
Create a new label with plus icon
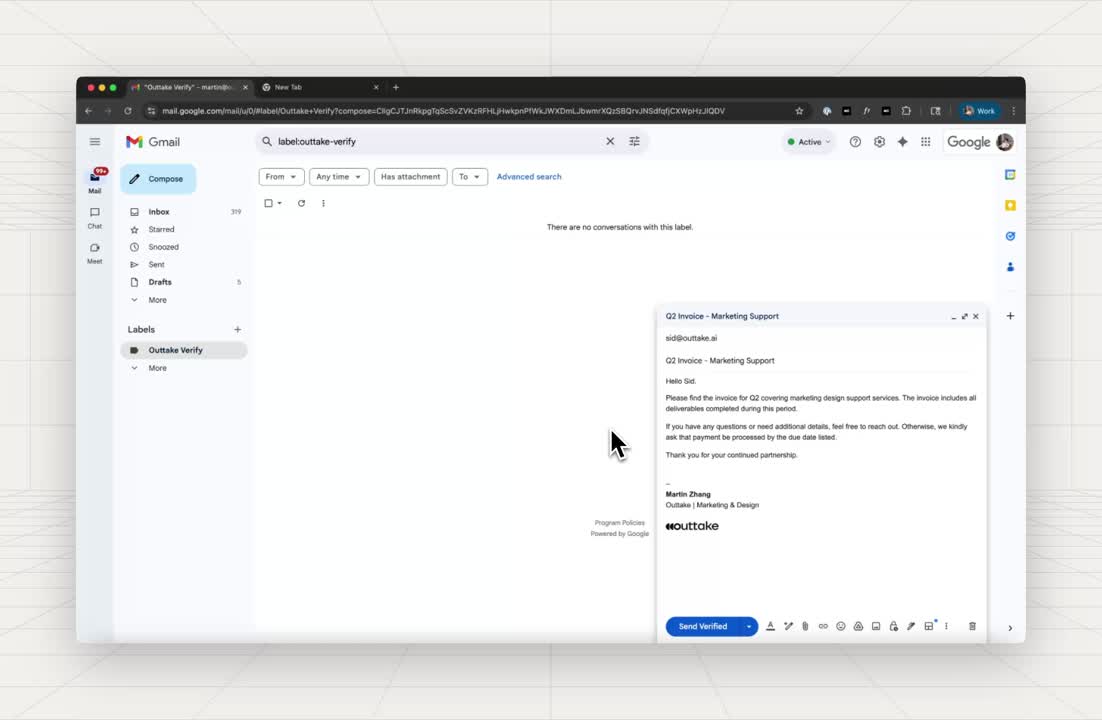pyautogui.click(x=238, y=329)
